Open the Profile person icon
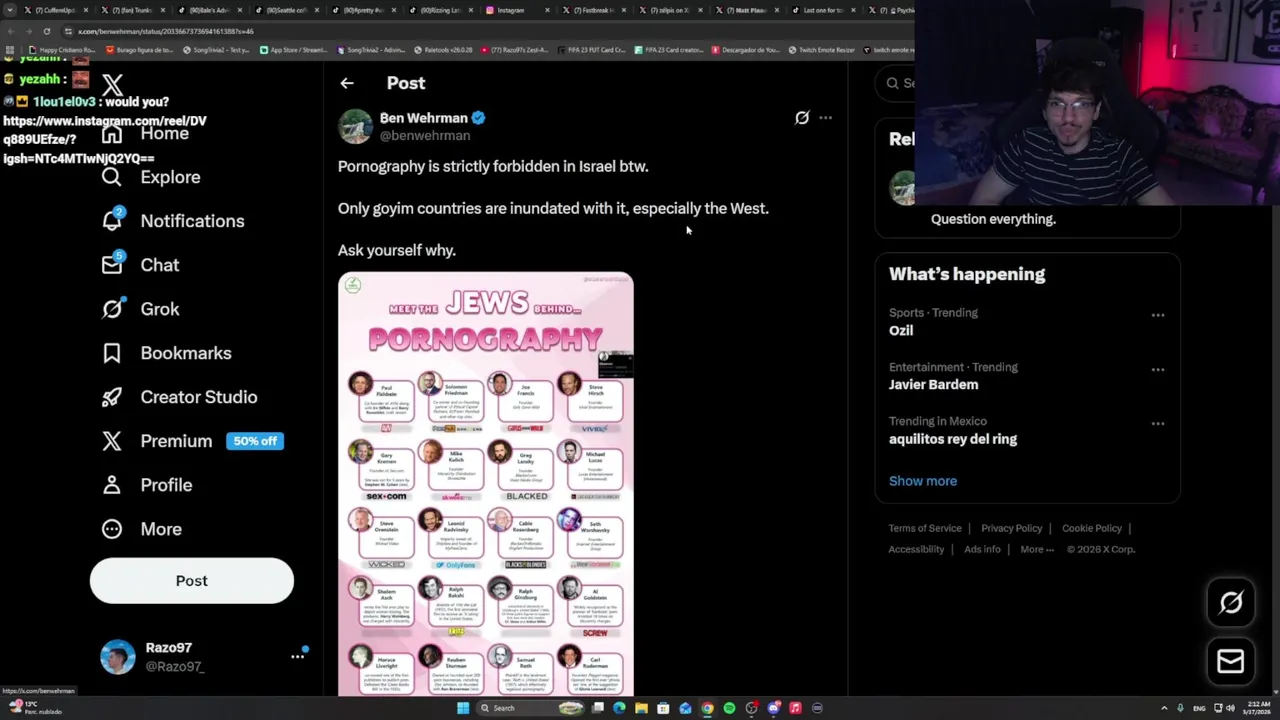This screenshot has width=1280, height=720. 112,485
